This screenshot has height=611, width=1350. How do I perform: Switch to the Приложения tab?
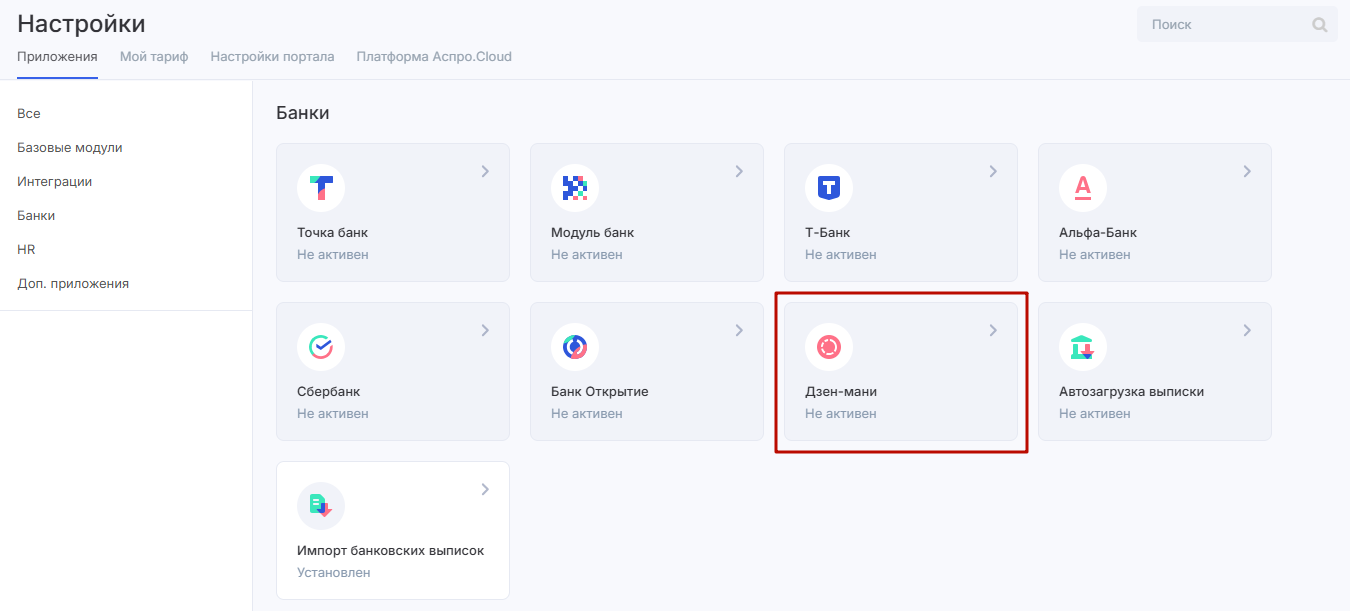[x=57, y=57]
